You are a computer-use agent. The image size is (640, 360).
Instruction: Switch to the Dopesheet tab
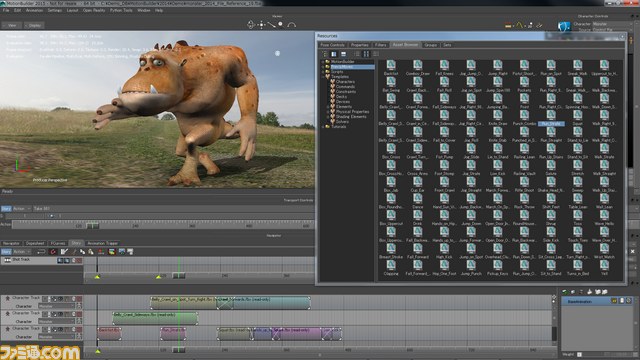tap(35, 243)
